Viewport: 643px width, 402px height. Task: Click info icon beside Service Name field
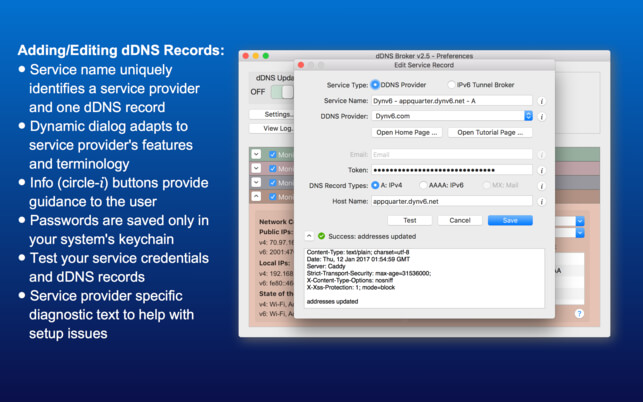point(541,101)
